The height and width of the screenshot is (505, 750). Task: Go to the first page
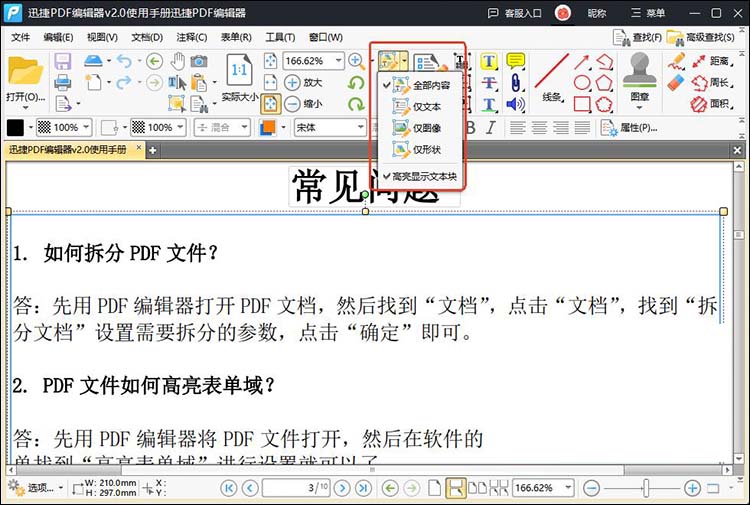229,488
